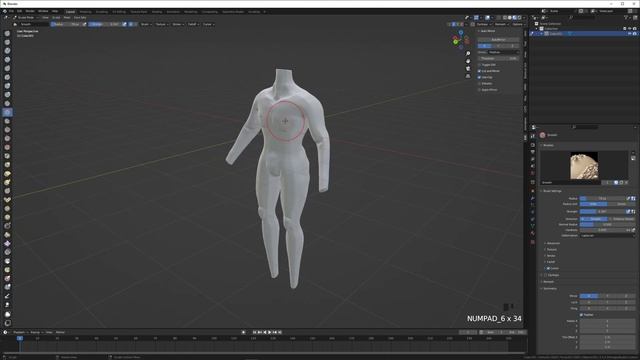
Task: Select Scene radius unit button
Action: pos(621,204)
